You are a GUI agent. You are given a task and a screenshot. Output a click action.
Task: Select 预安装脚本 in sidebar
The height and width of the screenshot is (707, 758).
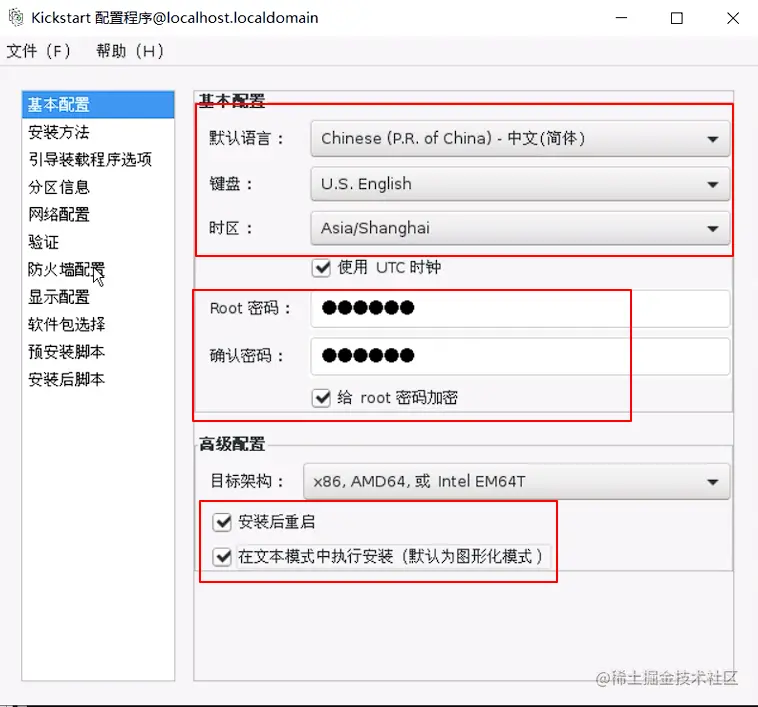[x=98, y=351]
